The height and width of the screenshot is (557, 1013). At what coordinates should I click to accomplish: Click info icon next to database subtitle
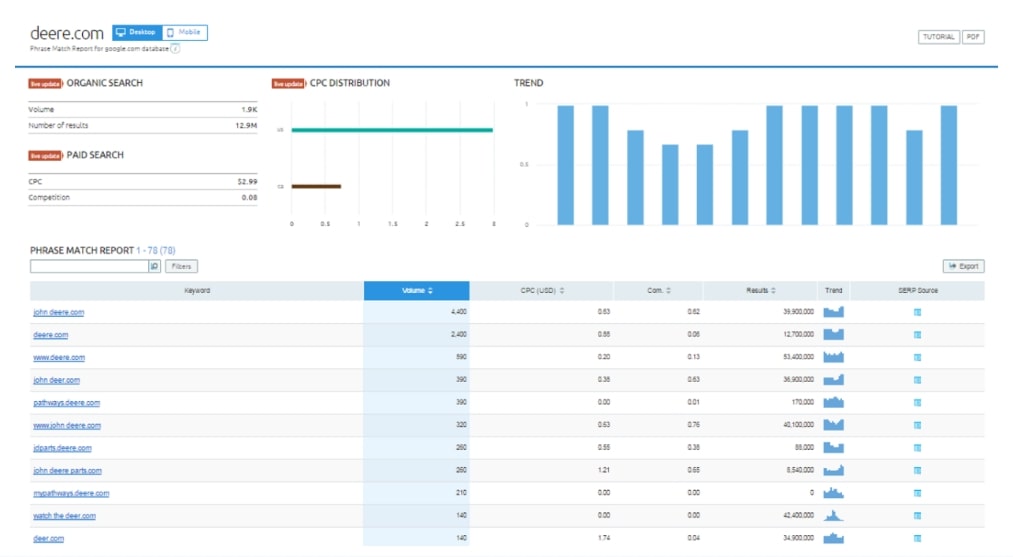point(175,48)
